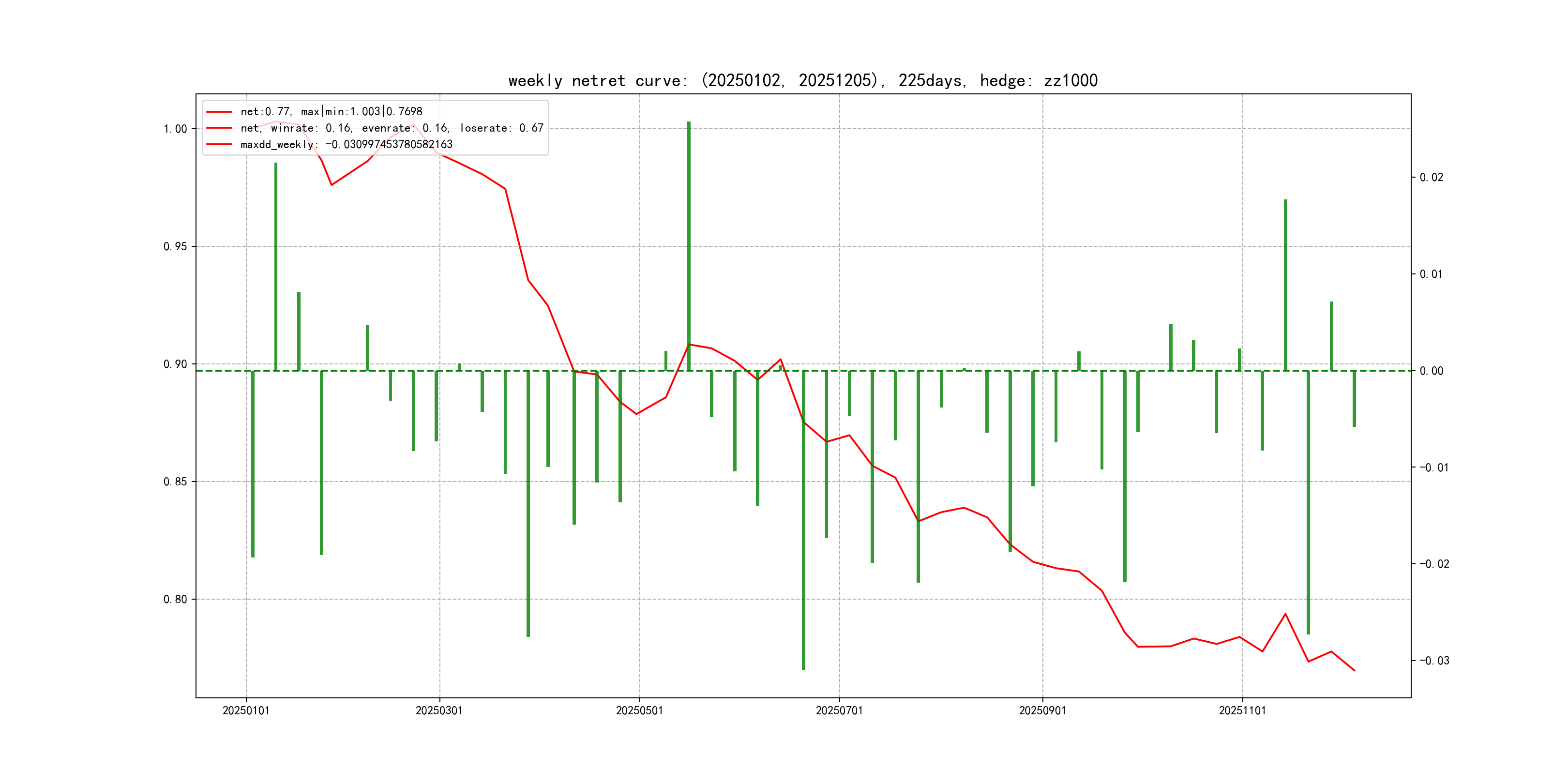The width and height of the screenshot is (1568, 784).
Task: Click the -0.03 right axis label
Action: tap(1434, 661)
